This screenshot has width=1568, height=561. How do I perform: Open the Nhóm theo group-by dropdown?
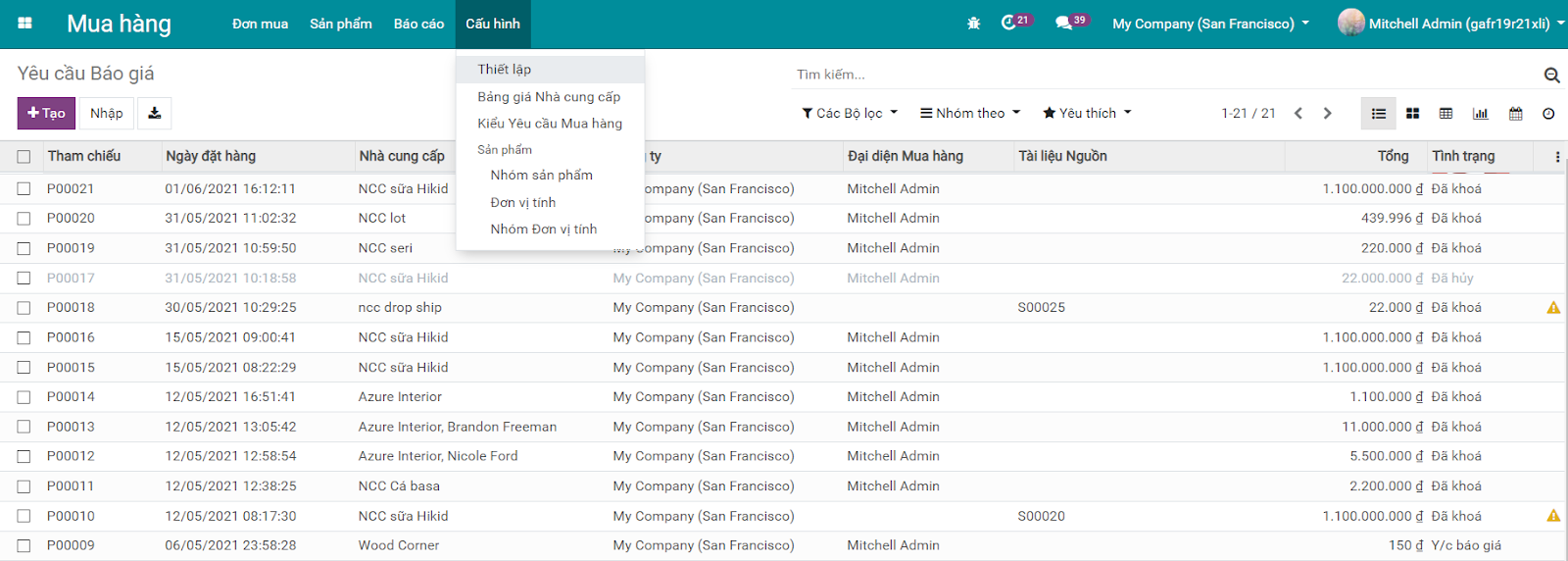pos(970,113)
